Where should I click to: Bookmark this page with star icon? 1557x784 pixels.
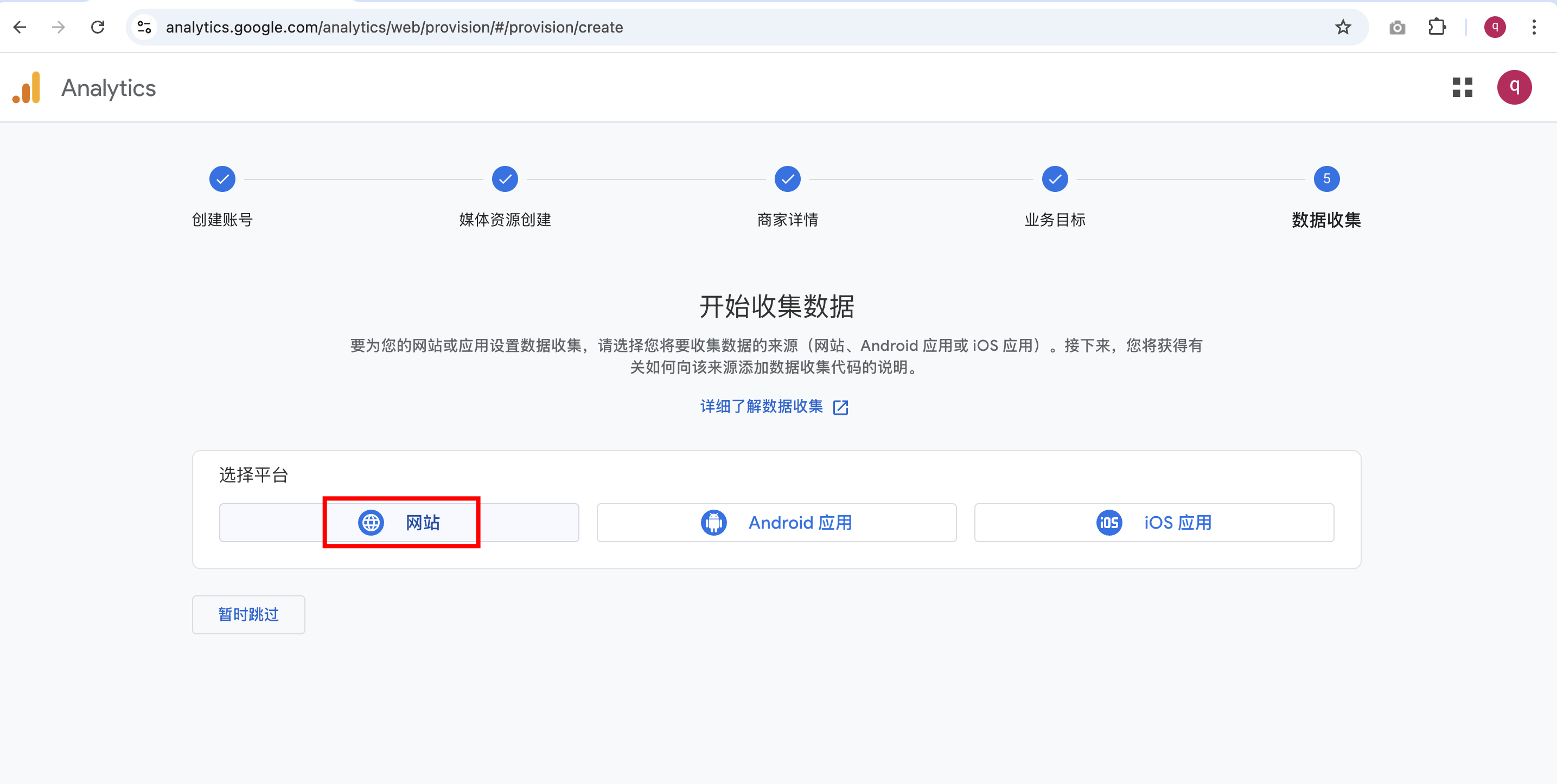click(1342, 27)
